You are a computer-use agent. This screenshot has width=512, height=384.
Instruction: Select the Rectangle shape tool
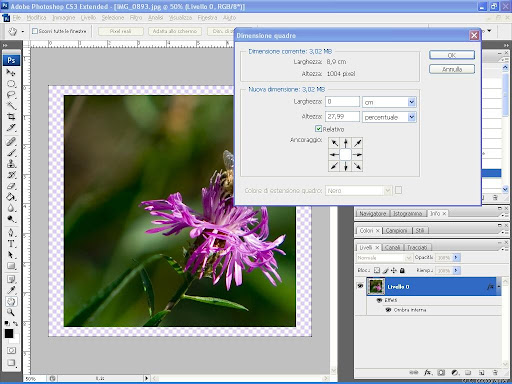click(11, 266)
